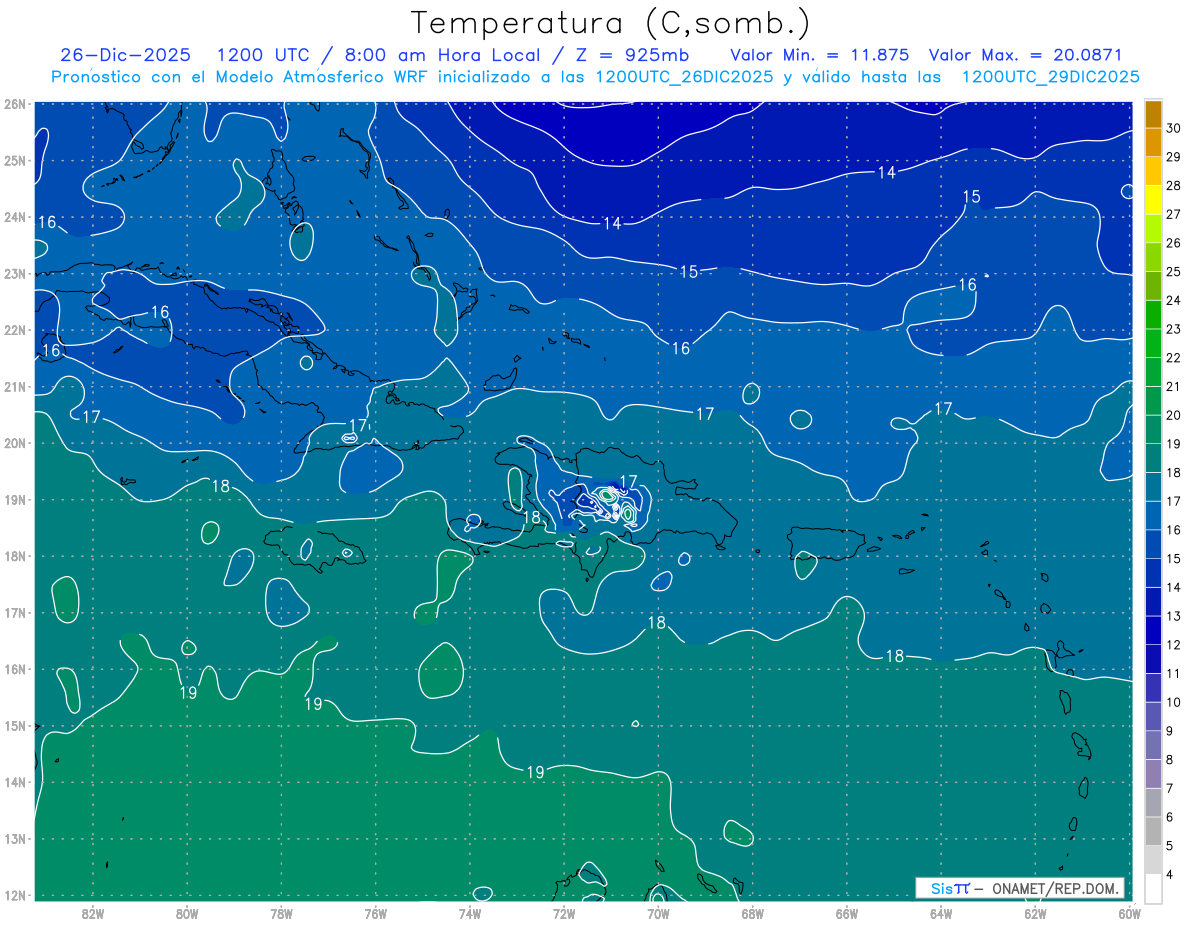
Task: Click the legend value 25 label
Action: click(1174, 272)
